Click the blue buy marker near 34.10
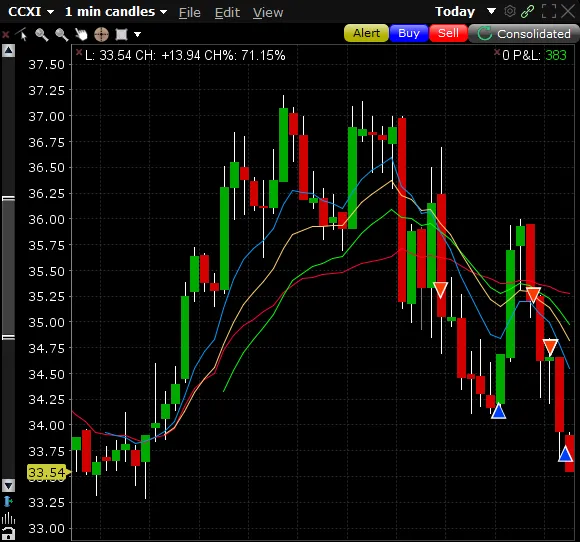The width and height of the screenshot is (580, 542). (x=499, y=411)
